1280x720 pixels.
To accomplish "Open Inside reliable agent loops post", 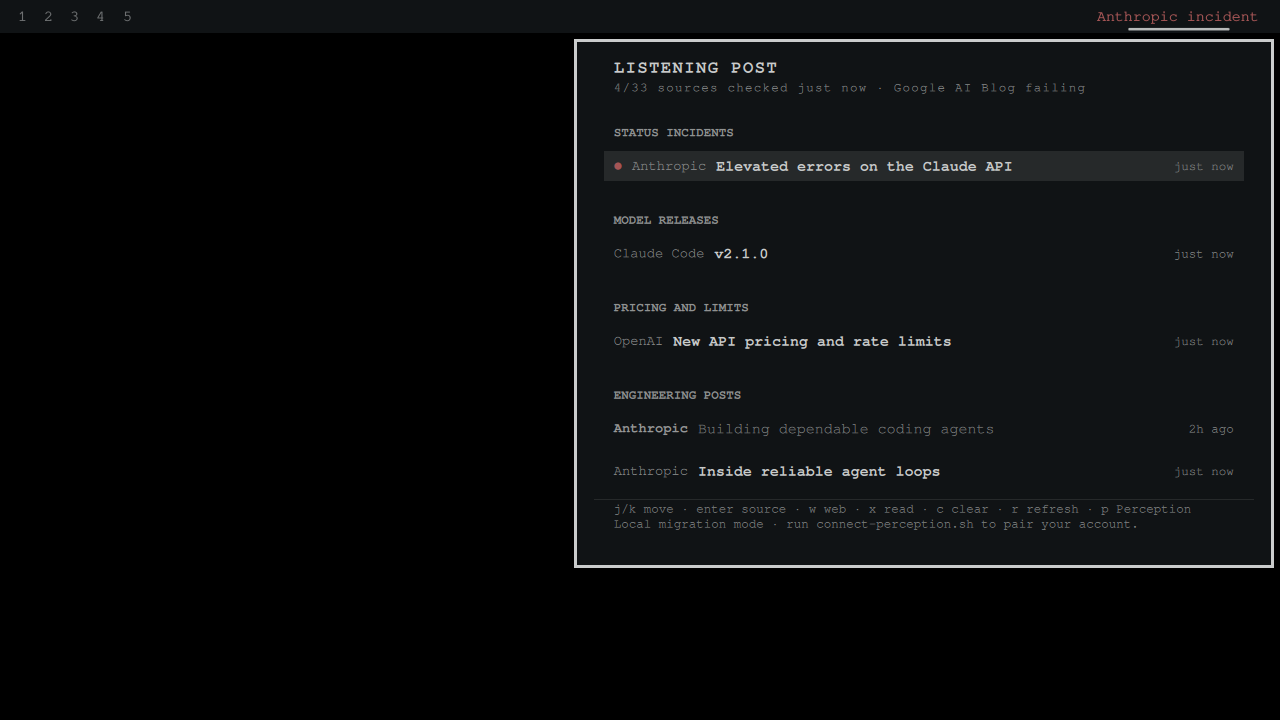I will (x=924, y=471).
